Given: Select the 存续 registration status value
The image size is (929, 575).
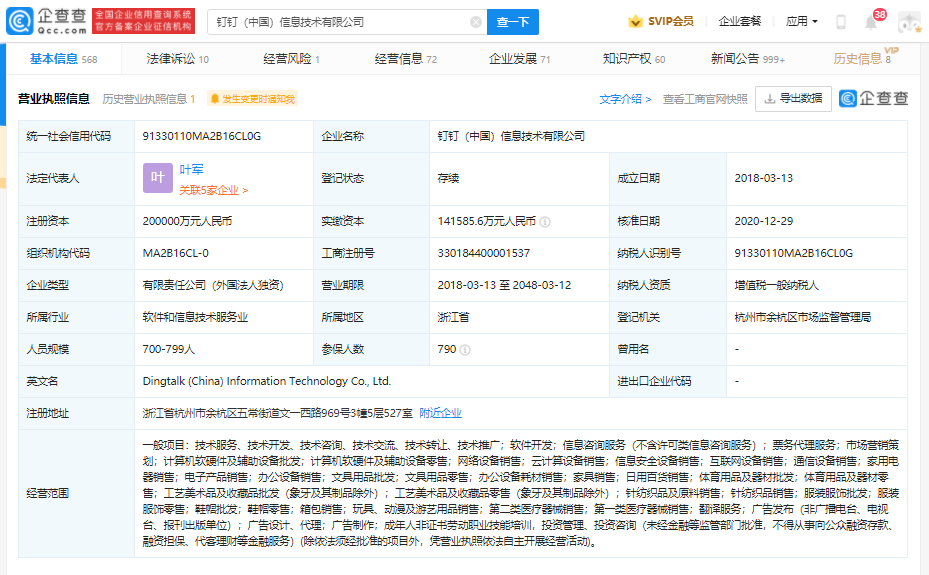Looking at the screenshot, I should (448, 178).
